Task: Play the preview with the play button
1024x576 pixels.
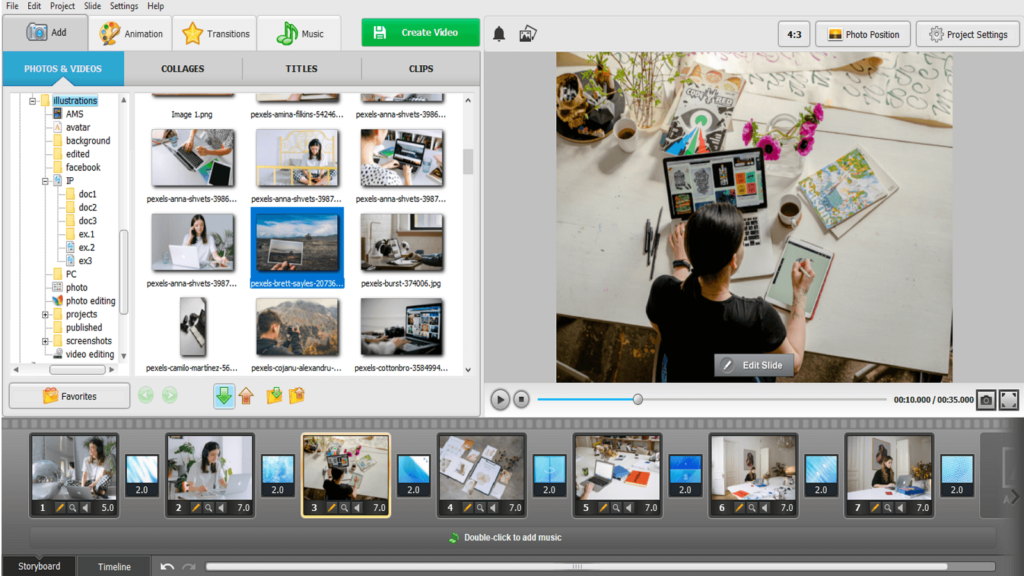Action: [x=499, y=399]
